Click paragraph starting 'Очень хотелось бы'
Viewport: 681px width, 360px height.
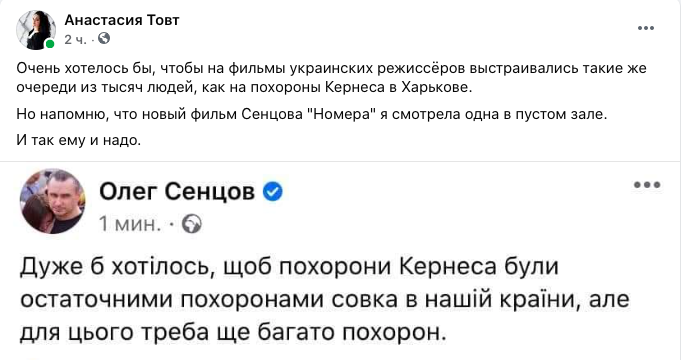click(331, 77)
